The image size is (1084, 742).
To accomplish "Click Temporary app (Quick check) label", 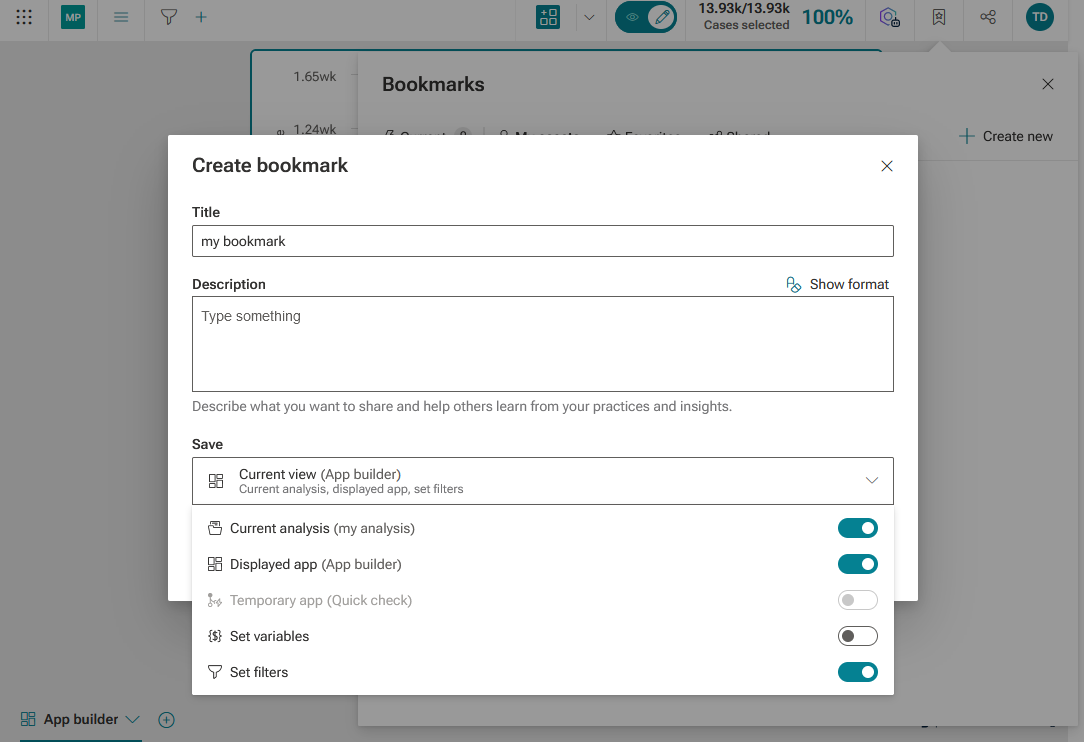I will pyautogui.click(x=321, y=600).
